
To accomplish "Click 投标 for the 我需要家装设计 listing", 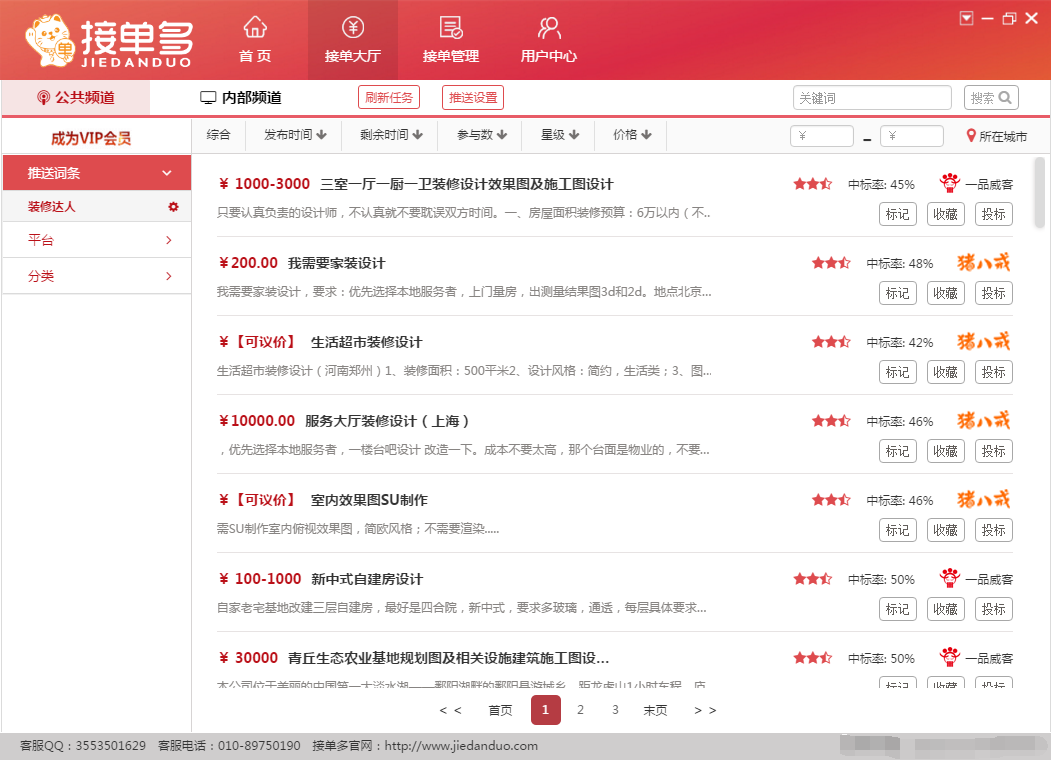I will tap(993, 293).
